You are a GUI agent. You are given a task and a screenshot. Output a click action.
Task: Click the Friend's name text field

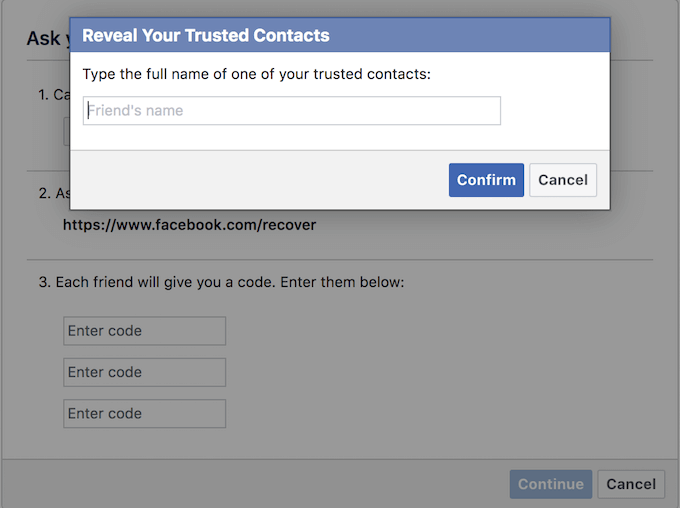[x=291, y=111]
